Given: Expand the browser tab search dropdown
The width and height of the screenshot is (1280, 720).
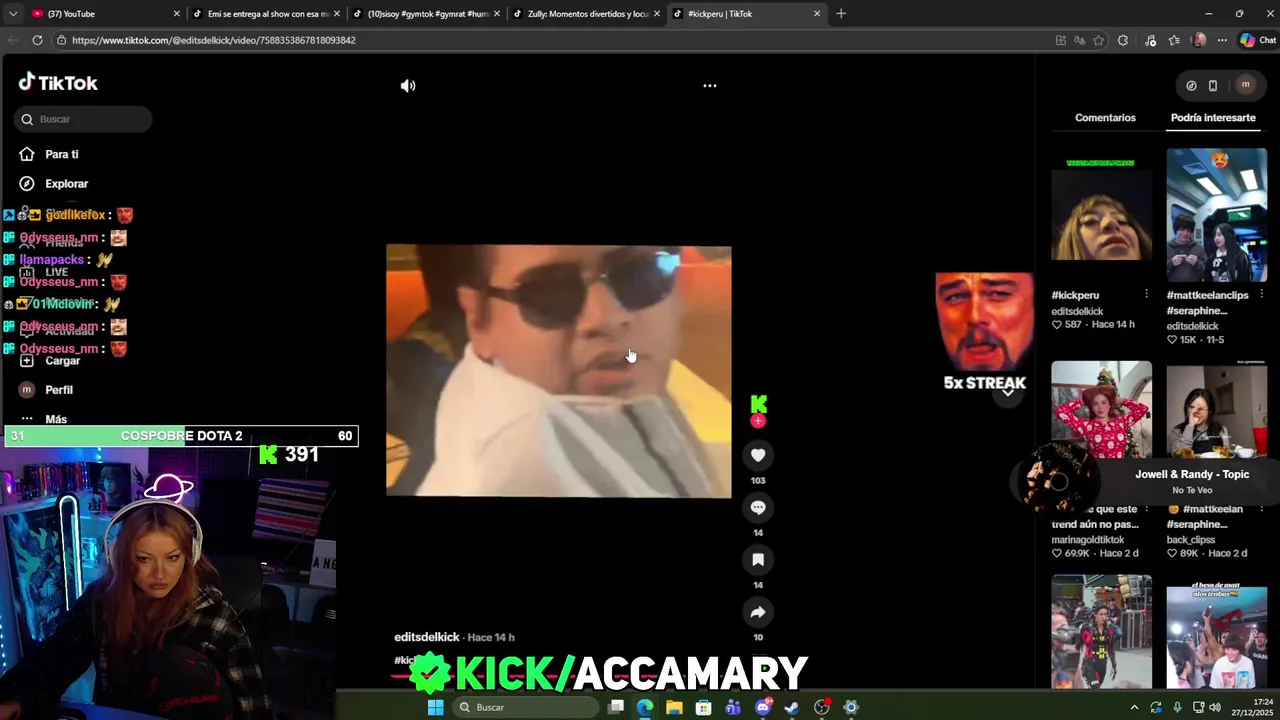Looking at the screenshot, I should point(12,14).
